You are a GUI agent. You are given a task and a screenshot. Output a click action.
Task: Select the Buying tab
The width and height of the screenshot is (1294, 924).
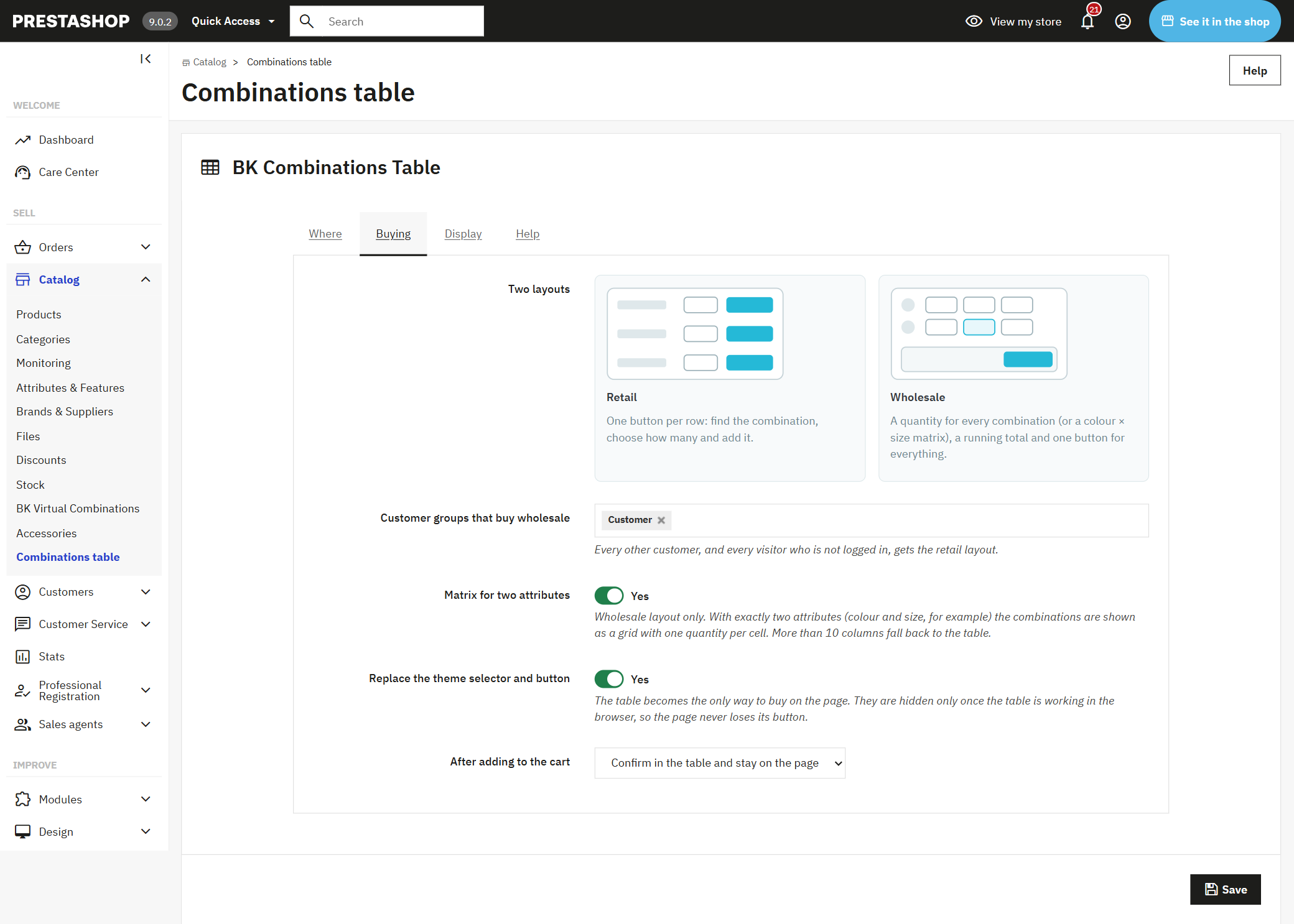[393, 234]
